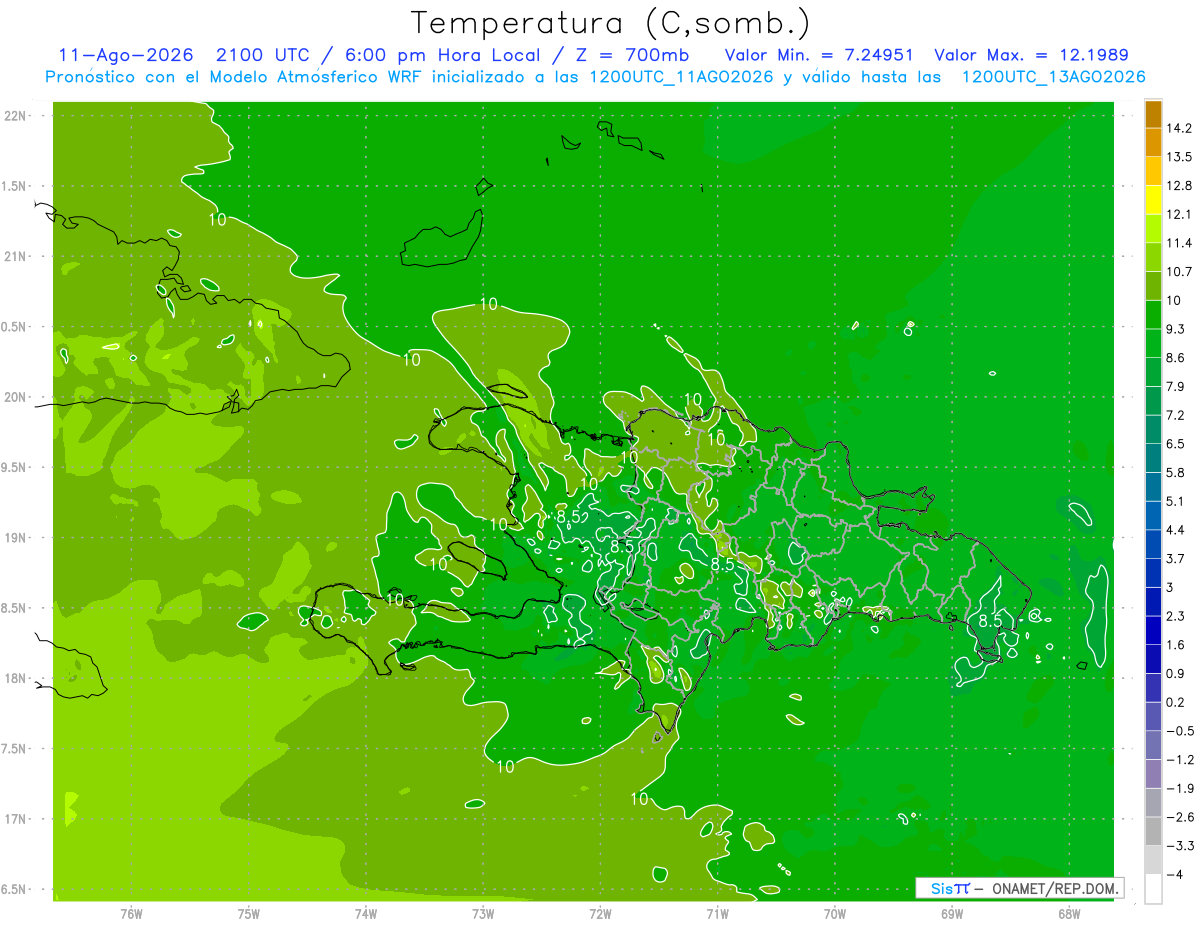Screen dimensions: 1200x927
Task: Pick the gray swatch between -3.3 and -2.6
Action: 1153,831
